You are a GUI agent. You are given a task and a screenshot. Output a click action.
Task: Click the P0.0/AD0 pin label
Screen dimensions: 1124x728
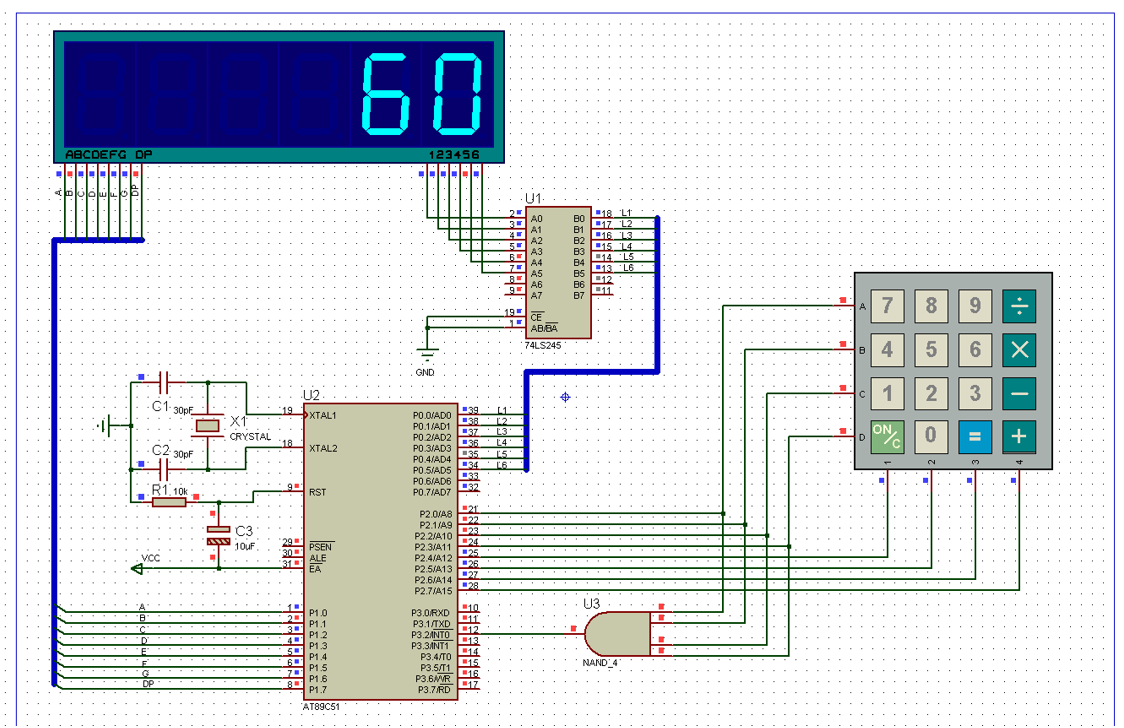coord(432,416)
